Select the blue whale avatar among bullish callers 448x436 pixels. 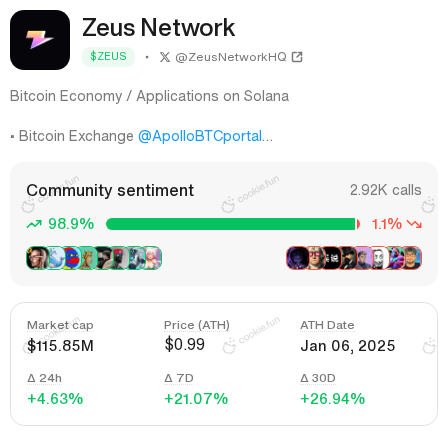pyautogui.click(x=55, y=258)
